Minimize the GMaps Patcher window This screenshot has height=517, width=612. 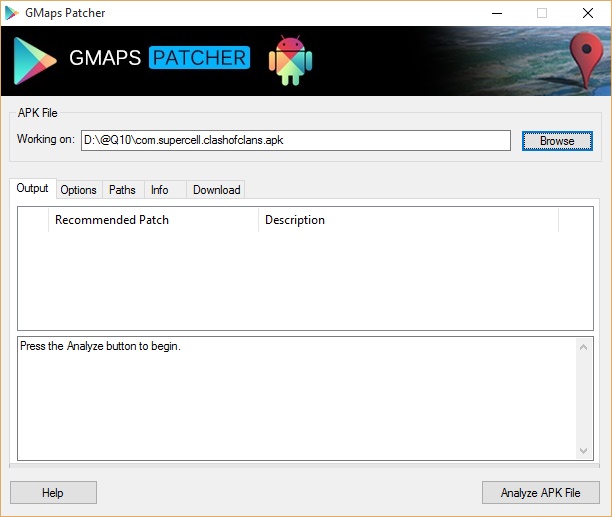coord(496,13)
